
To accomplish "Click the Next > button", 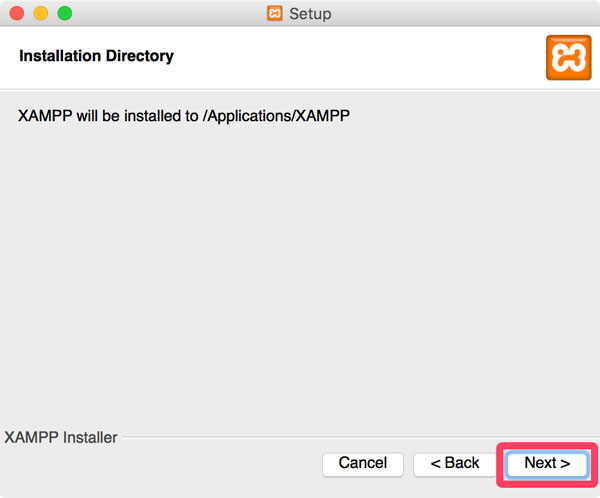I will pyautogui.click(x=547, y=464).
